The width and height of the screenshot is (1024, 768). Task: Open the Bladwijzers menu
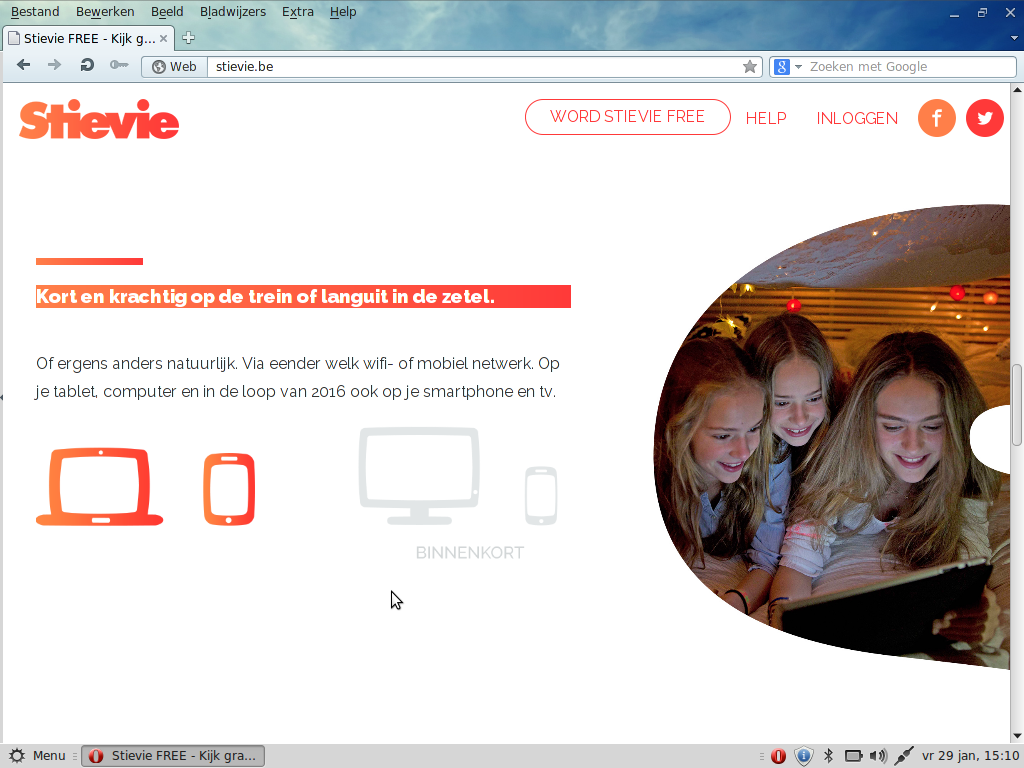point(232,12)
